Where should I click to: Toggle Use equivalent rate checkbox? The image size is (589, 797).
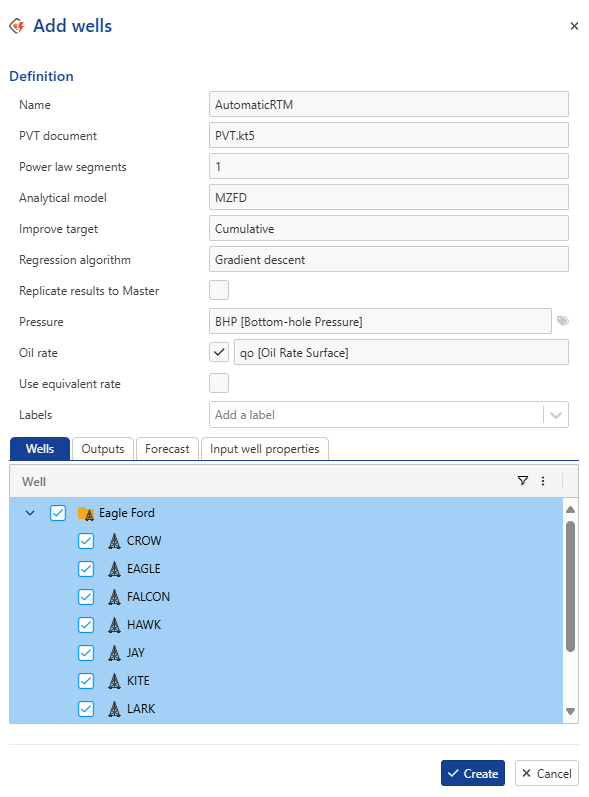tap(219, 383)
